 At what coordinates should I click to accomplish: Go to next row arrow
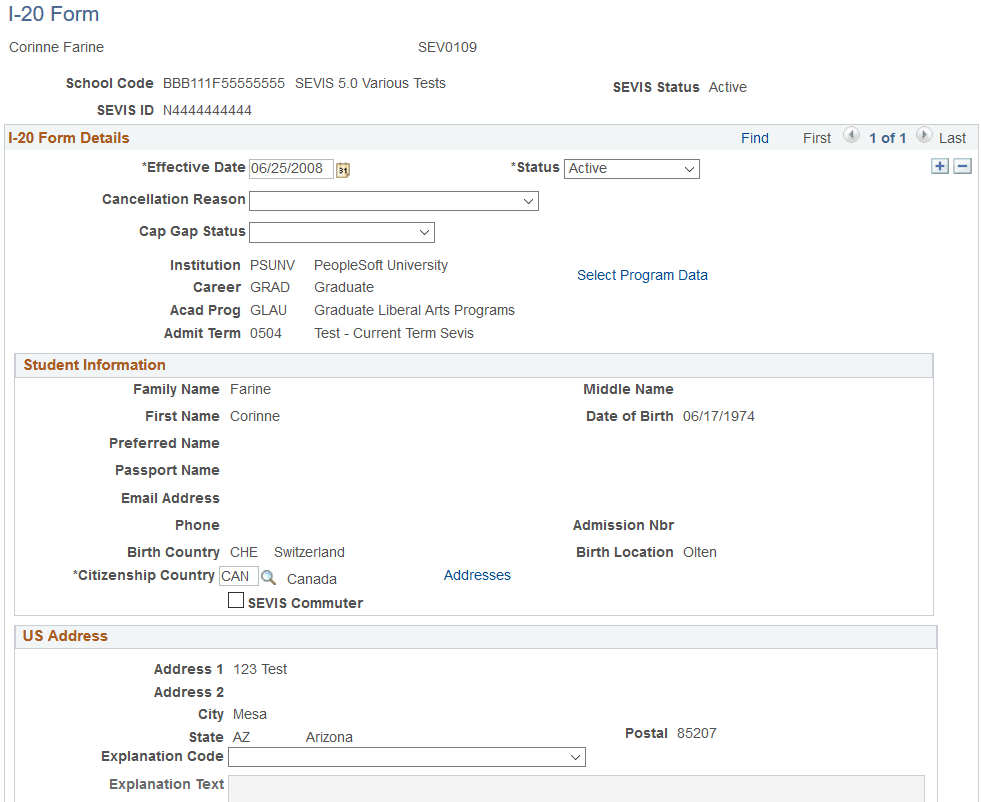[x=924, y=135]
